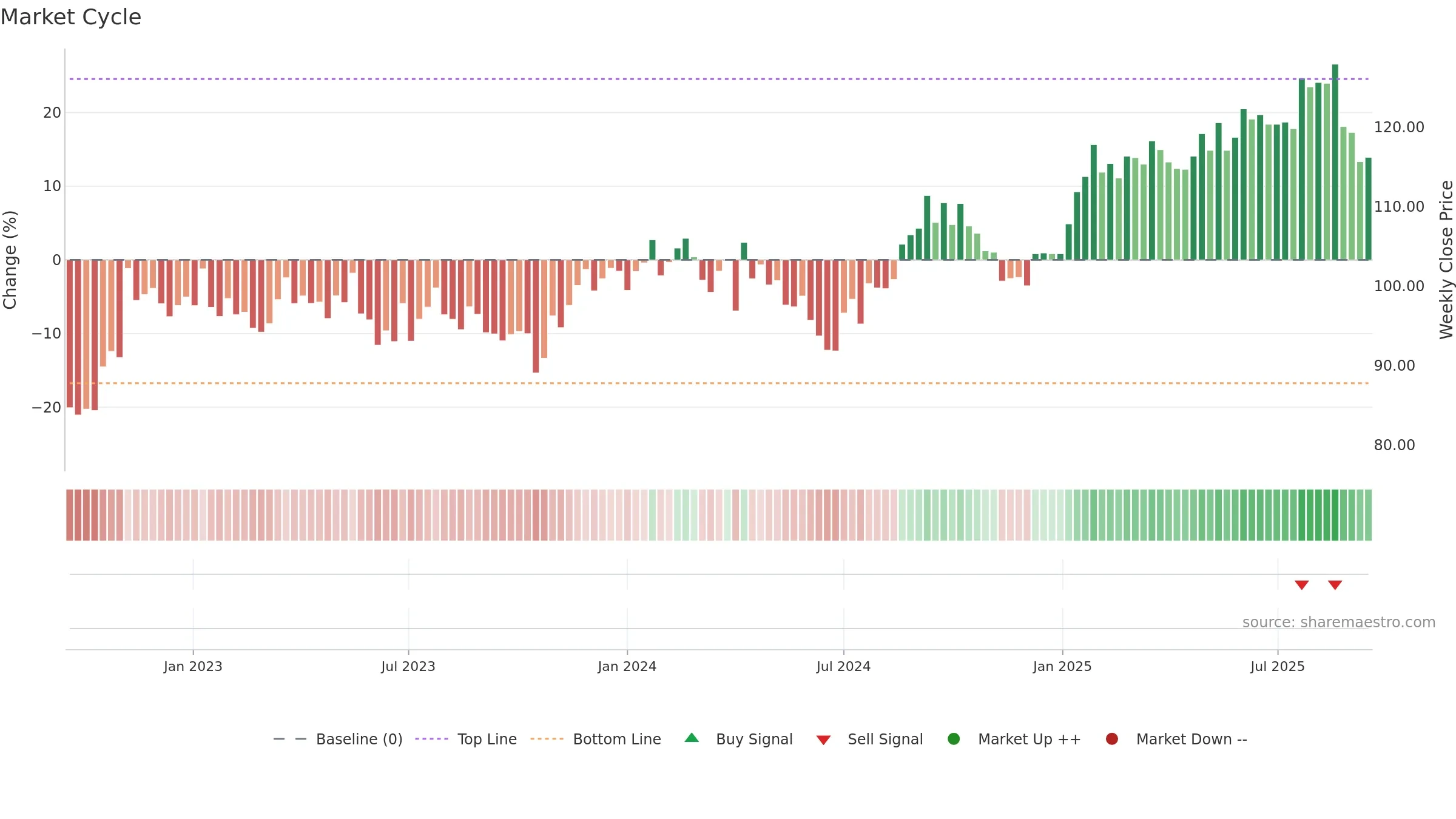1456x819 pixels.
Task: Click the 20 tick on Change axis
Action: click(52, 112)
